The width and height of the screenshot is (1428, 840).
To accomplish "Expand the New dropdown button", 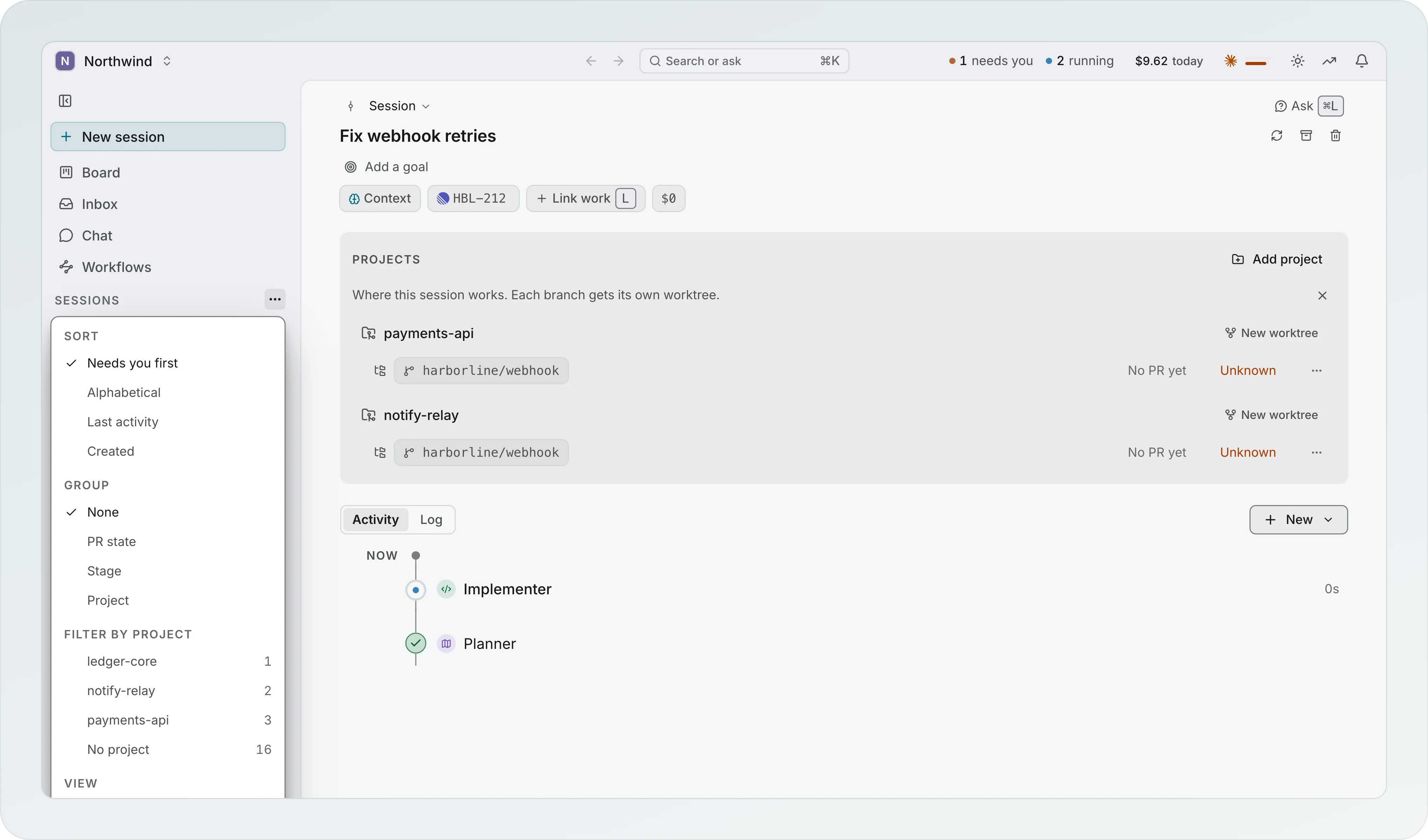I will pyautogui.click(x=1298, y=519).
